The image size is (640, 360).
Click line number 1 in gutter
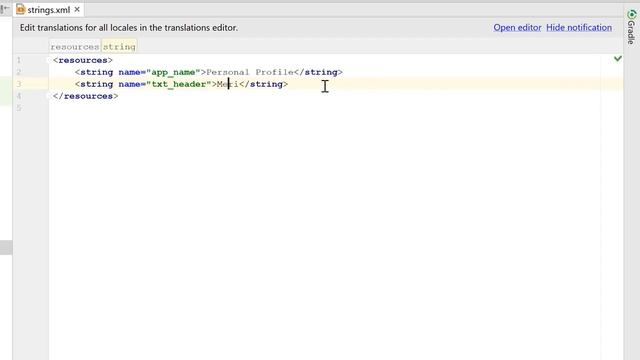point(19,60)
